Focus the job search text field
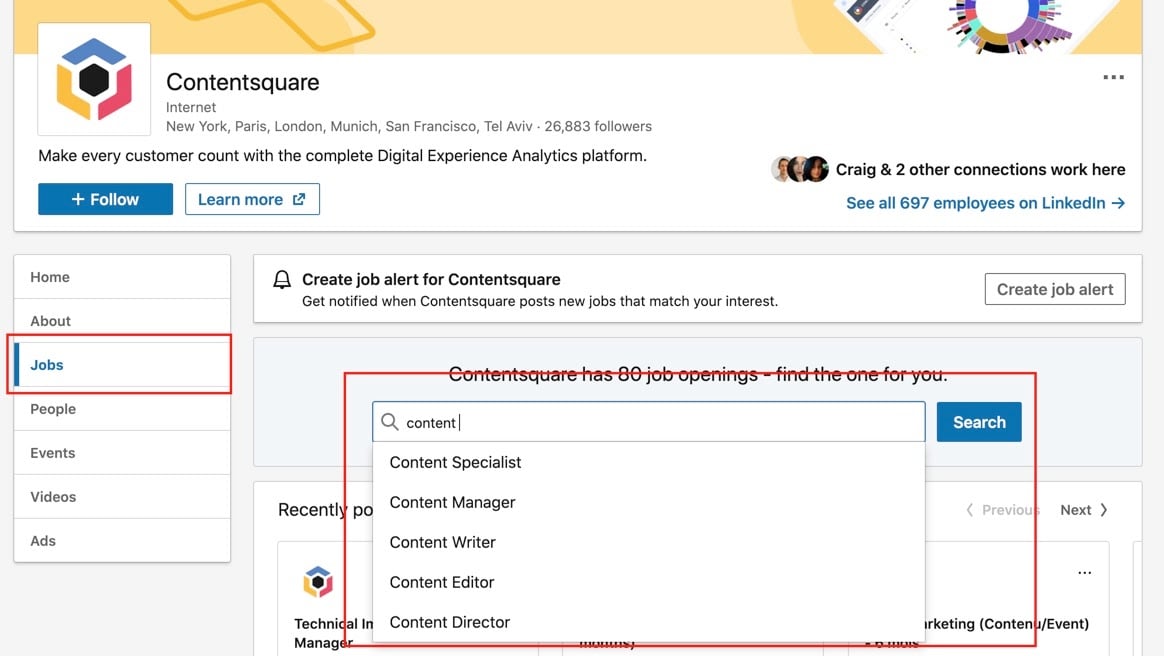Image resolution: width=1164 pixels, height=656 pixels. [x=660, y=422]
